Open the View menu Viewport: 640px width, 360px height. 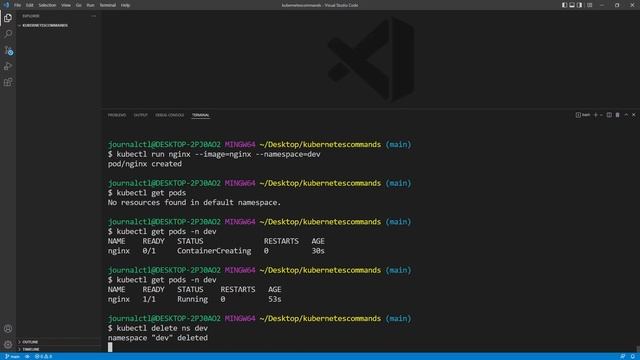coord(66,5)
